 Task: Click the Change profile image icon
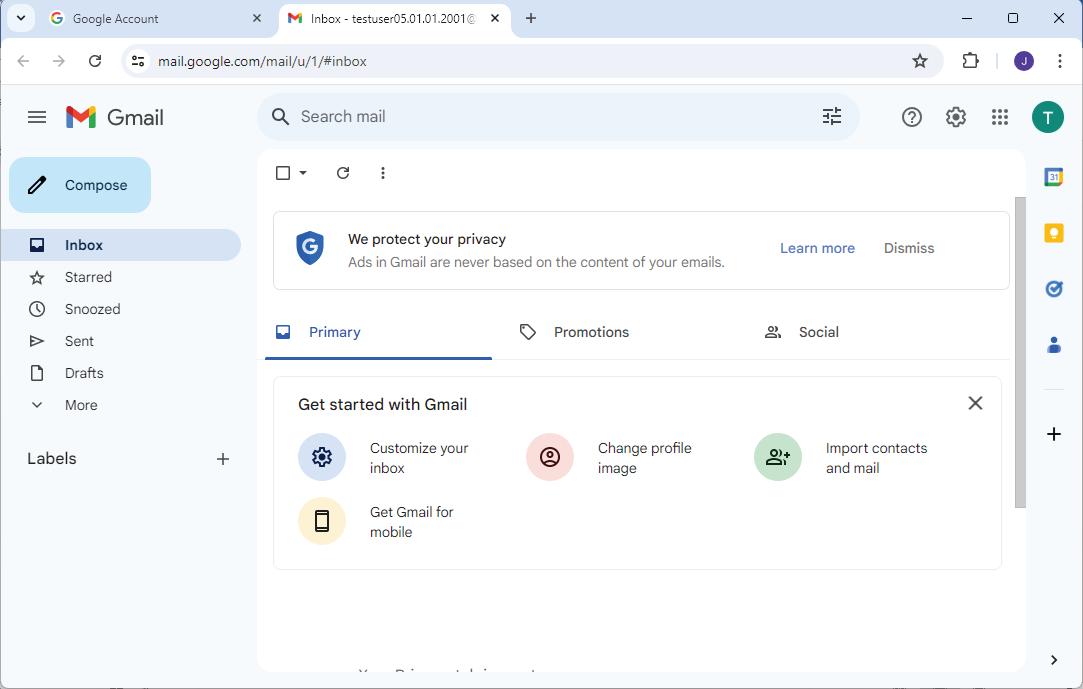(550, 457)
